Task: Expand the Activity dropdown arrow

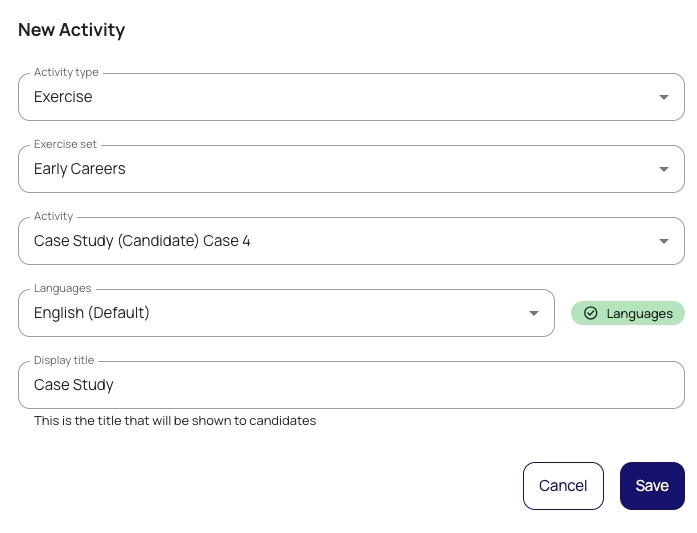Action: tap(664, 241)
